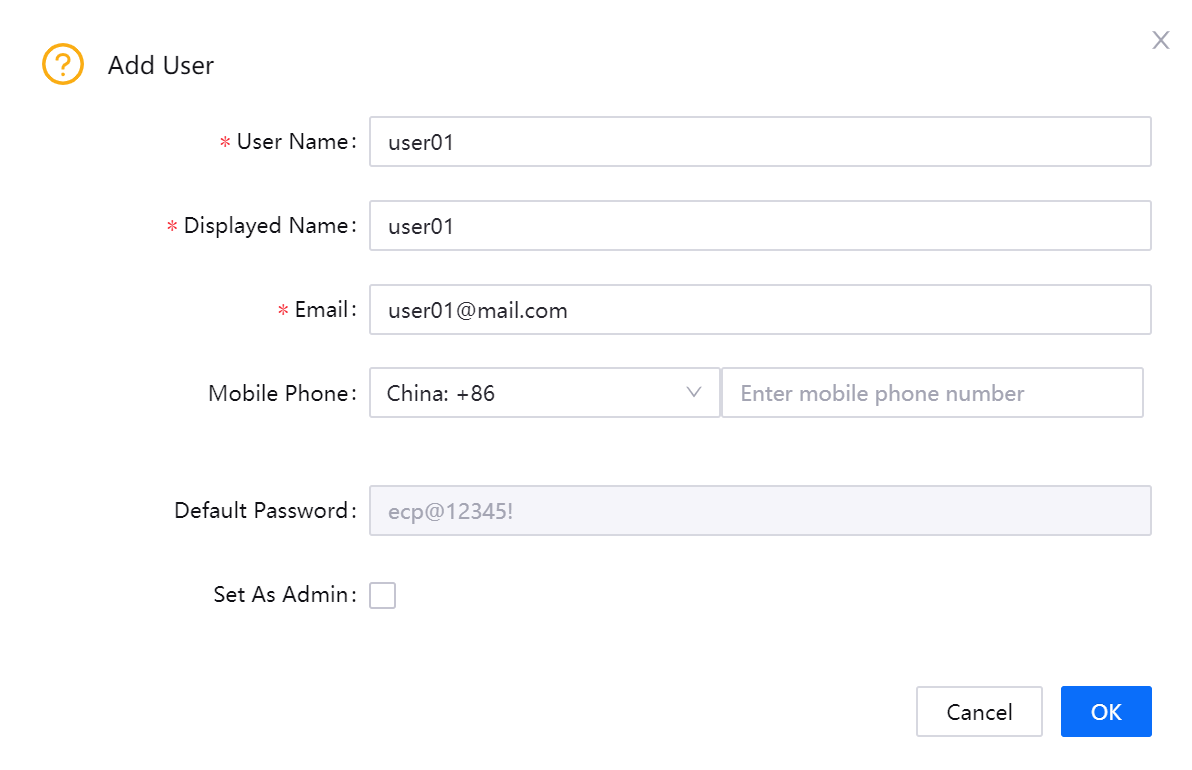Click the Mobile Phone label text
1192x770 pixels.
[279, 394]
